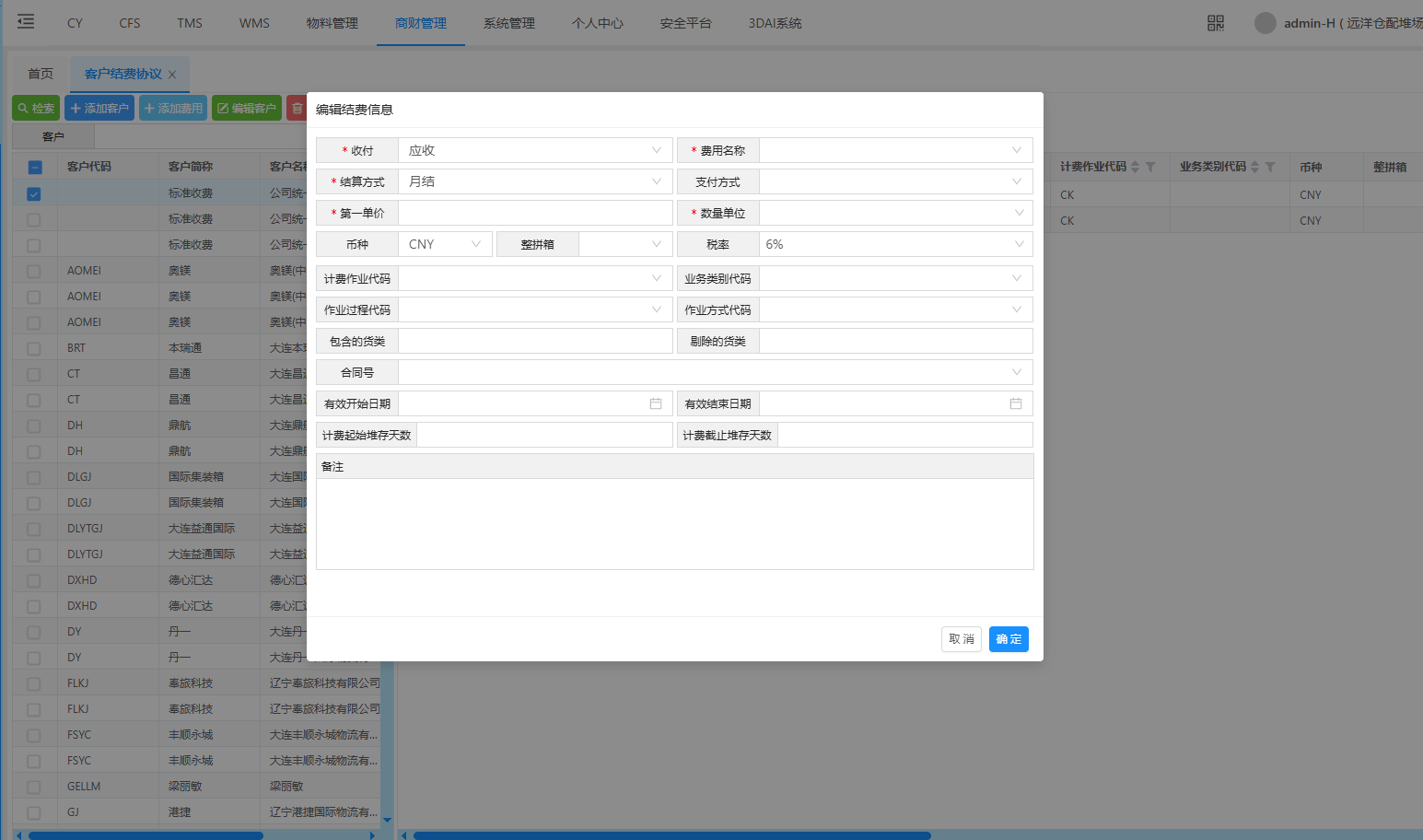This screenshot has height=840, width=1423.
Task: Expand the 费用名称 dropdown
Action: 1016,150
